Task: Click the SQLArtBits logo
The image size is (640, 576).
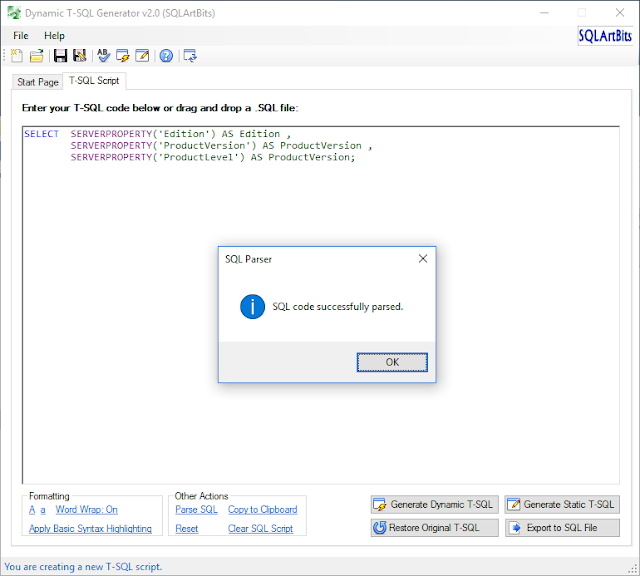Action: coord(605,36)
